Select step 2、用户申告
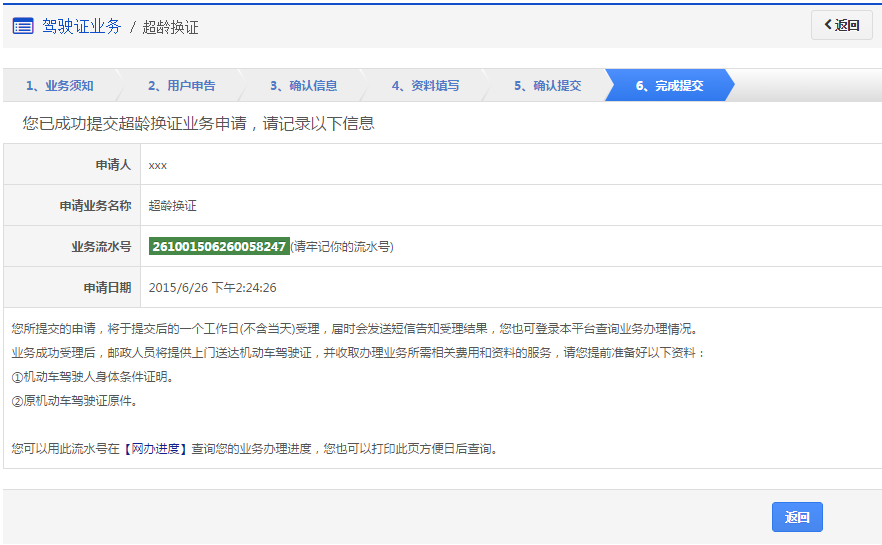 [181, 86]
